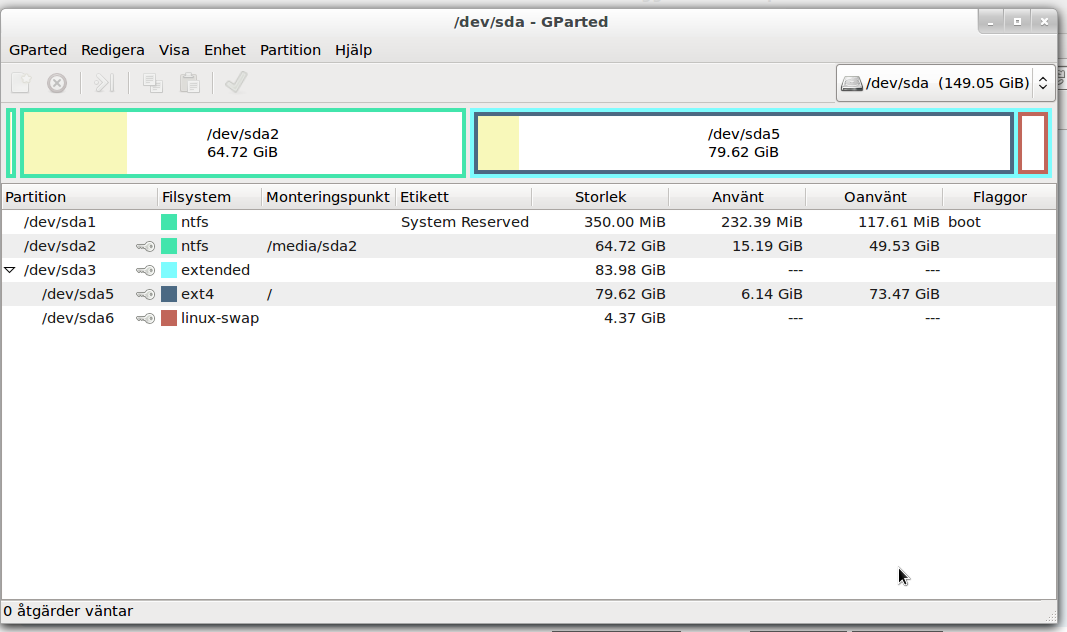The width and height of the screenshot is (1067, 632).
Task: Click the device selector up-down arrows
Action: pos(1043,83)
